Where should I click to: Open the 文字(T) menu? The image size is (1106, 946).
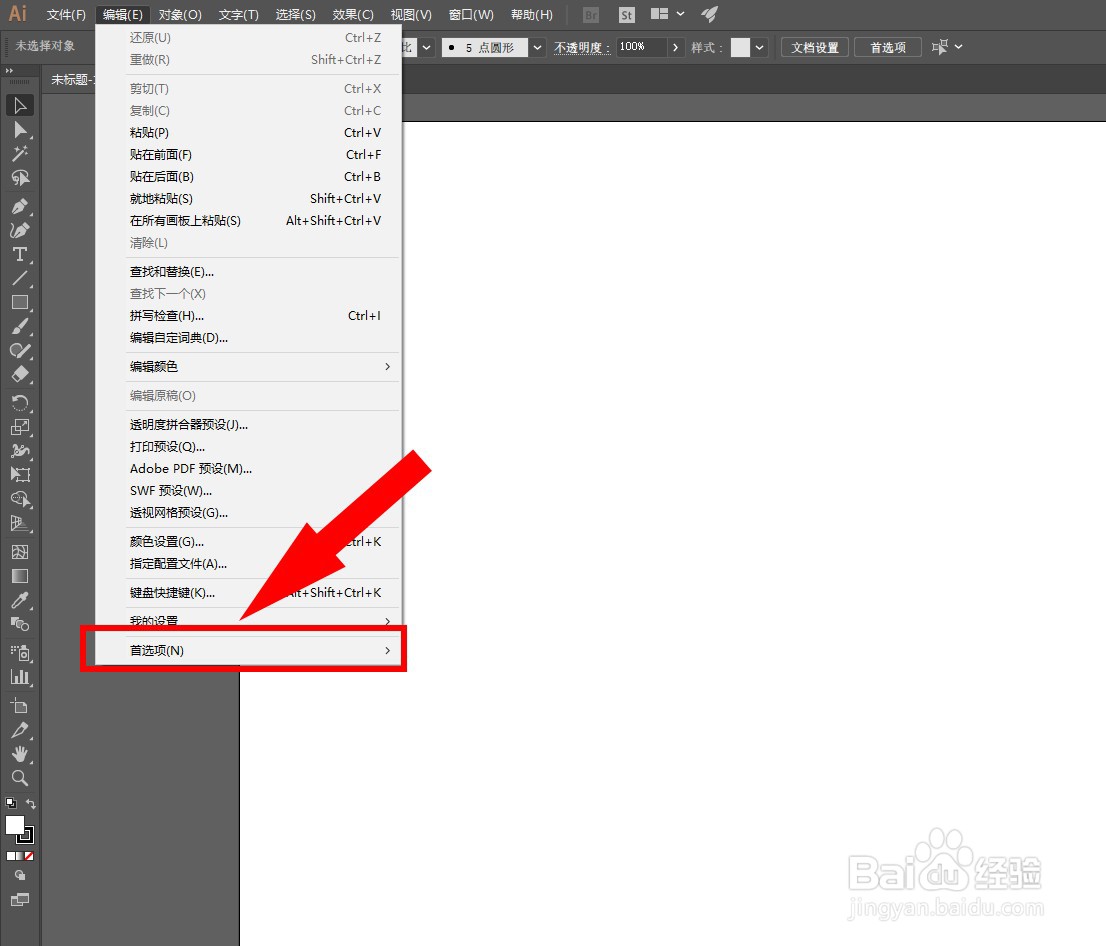[238, 15]
